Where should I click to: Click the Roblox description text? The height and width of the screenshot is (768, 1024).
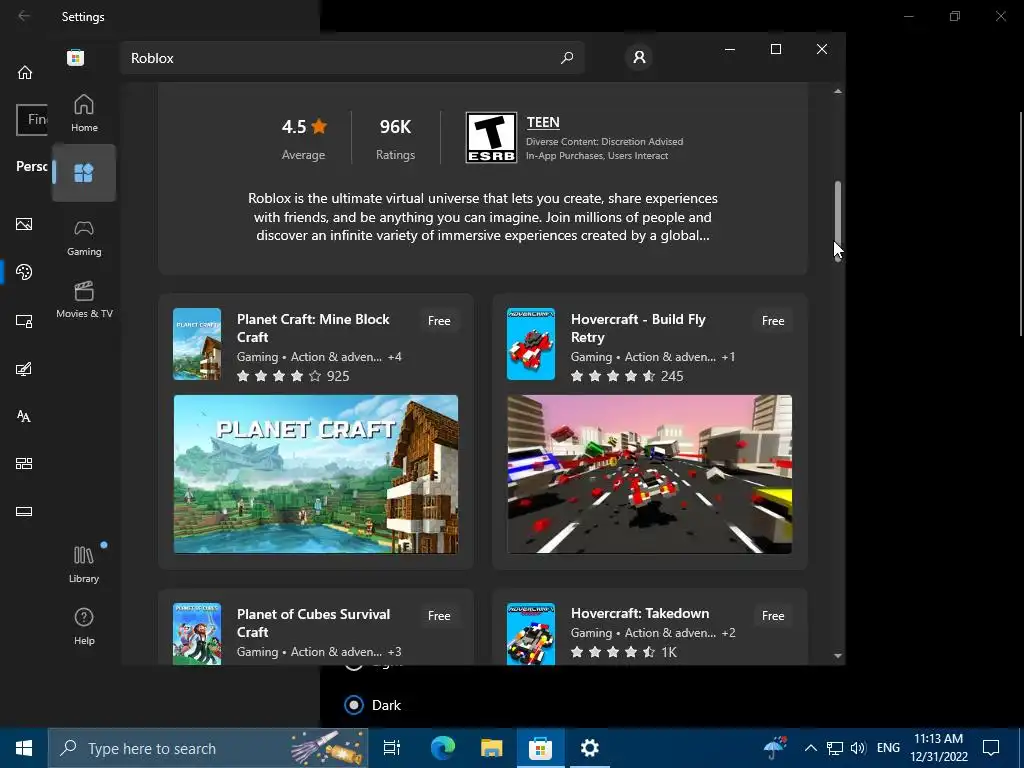pos(483,217)
